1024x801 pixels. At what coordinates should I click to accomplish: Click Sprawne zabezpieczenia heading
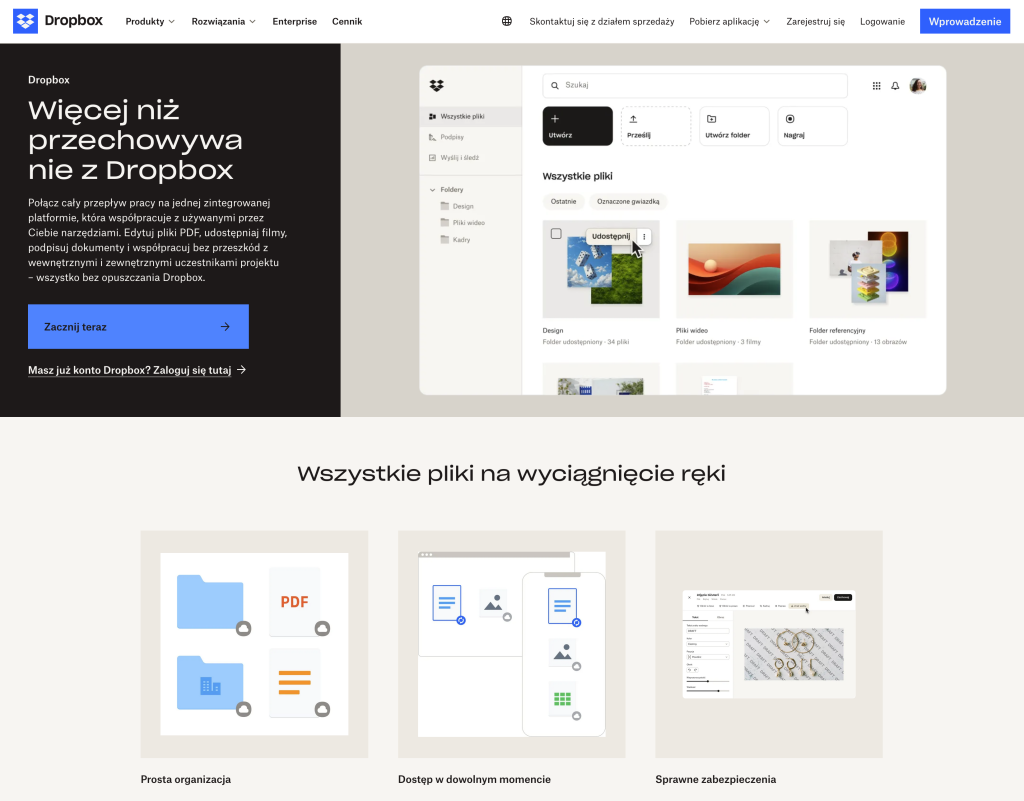tap(716, 779)
